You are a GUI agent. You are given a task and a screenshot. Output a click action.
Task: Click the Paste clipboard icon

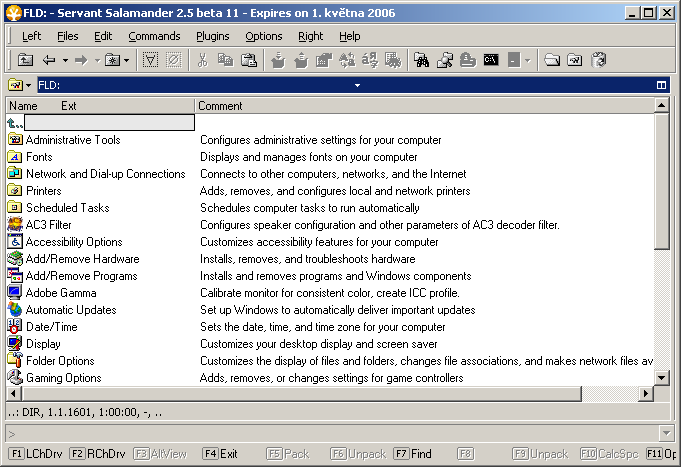[249, 60]
